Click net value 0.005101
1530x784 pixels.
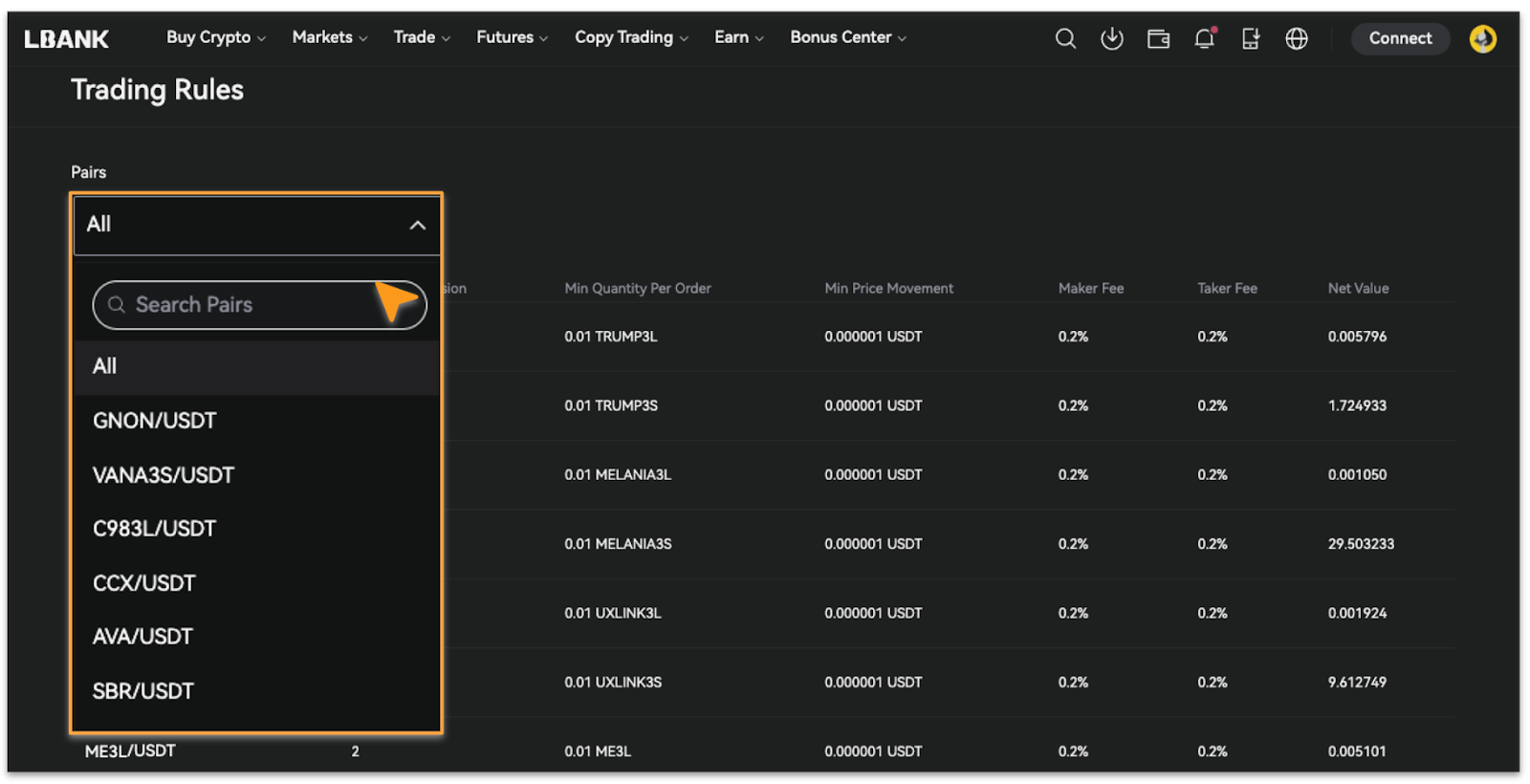(x=1357, y=751)
